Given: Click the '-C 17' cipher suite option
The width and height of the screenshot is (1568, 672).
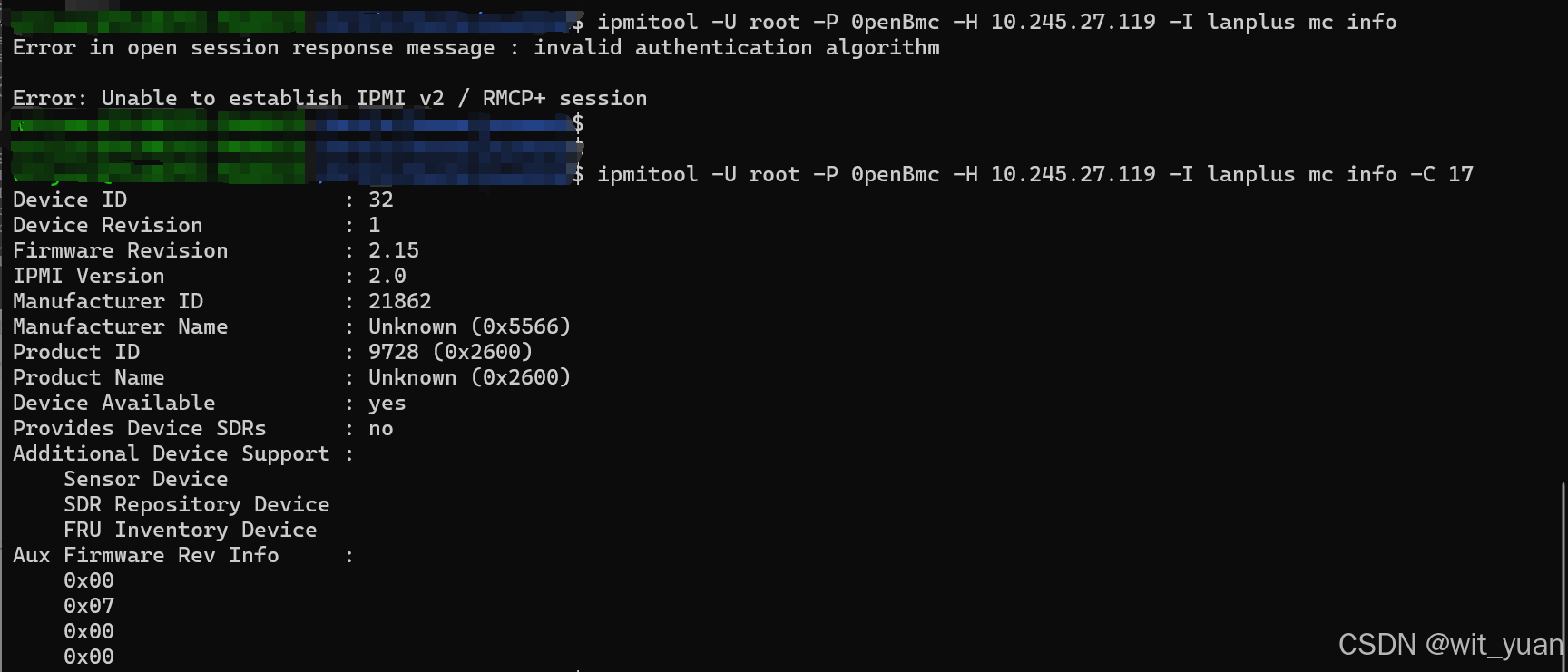Looking at the screenshot, I should click(1442, 174).
